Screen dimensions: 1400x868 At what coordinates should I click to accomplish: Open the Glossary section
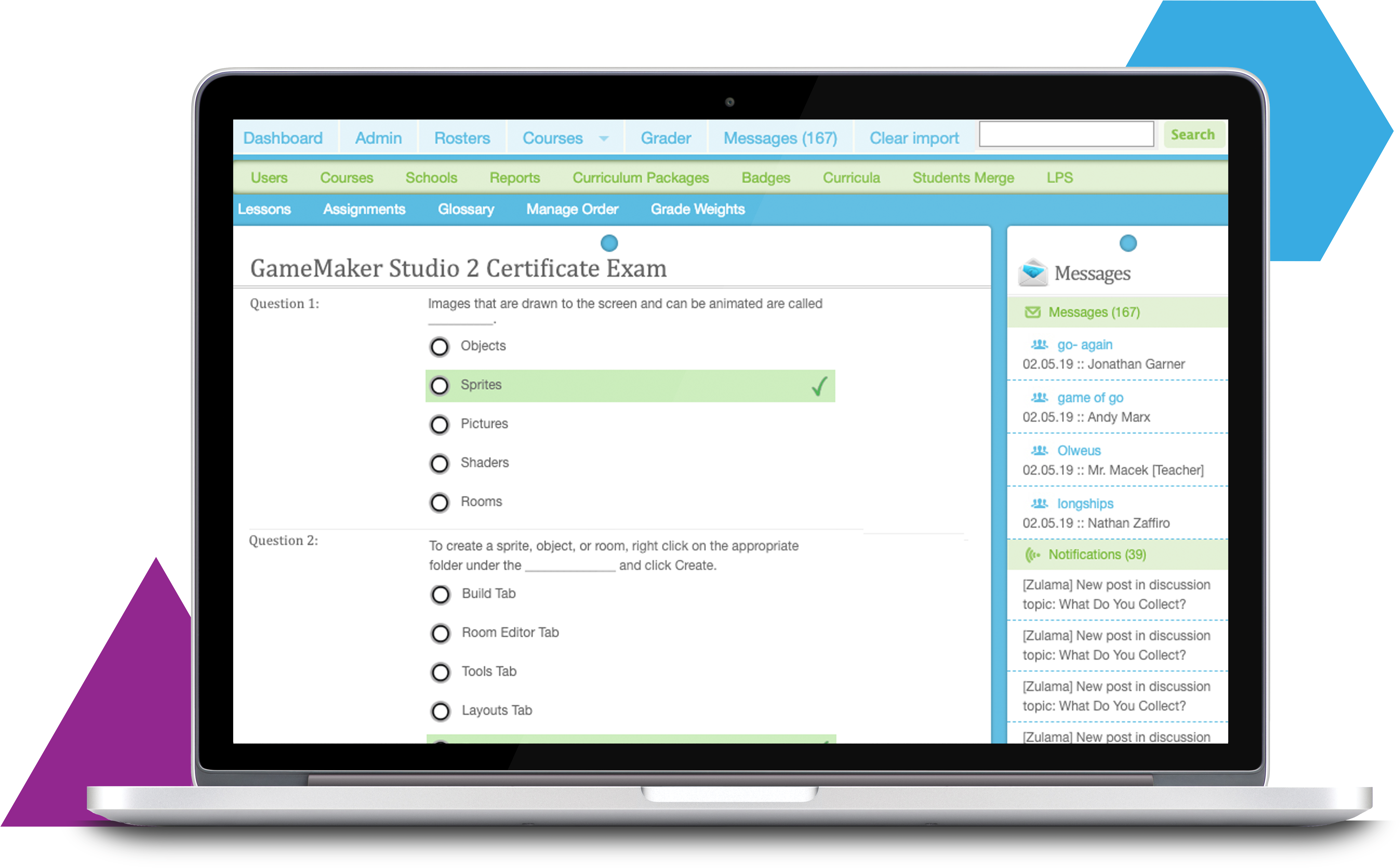click(x=466, y=209)
